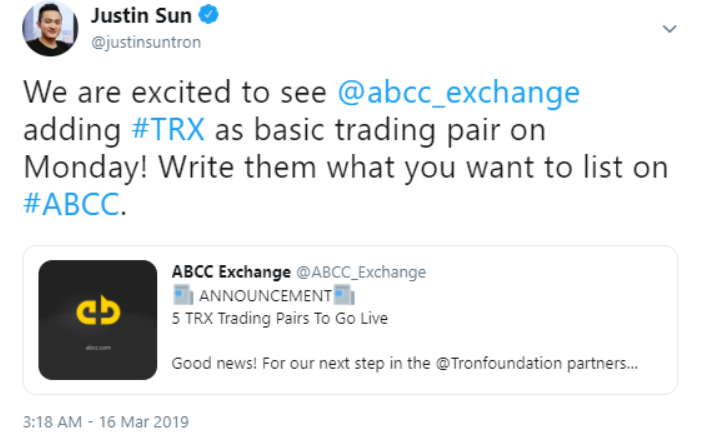Click the '5 TRX Trading Pairs To Go Live' line
This screenshot has width=701, height=439.
click(x=280, y=318)
